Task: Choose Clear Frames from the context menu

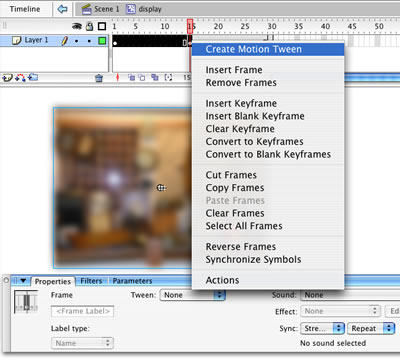Action: [x=268, y=213]
